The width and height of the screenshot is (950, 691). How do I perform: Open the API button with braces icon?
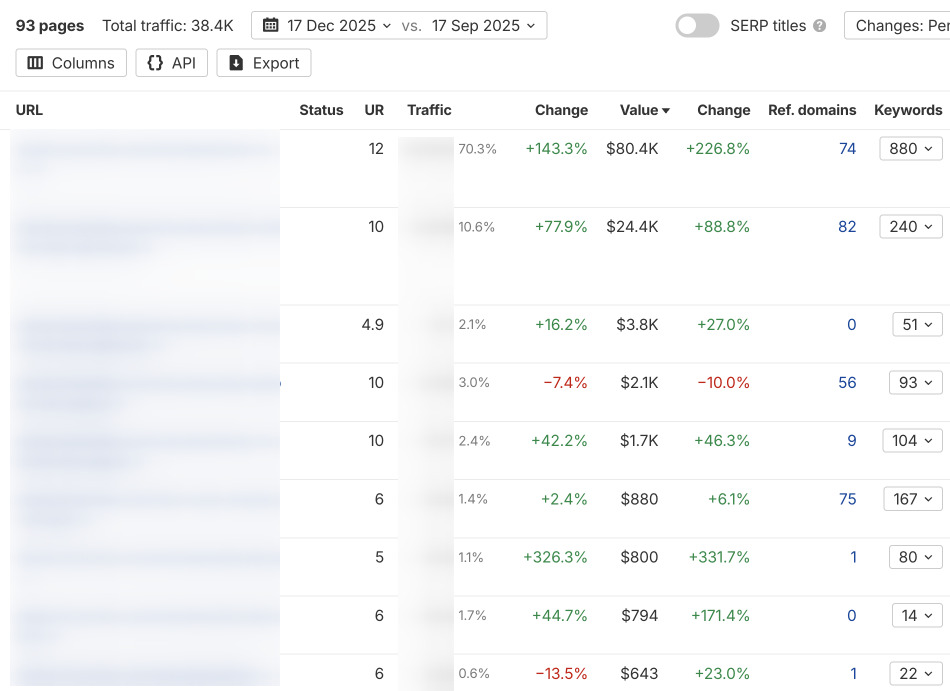tap(171, 63)
